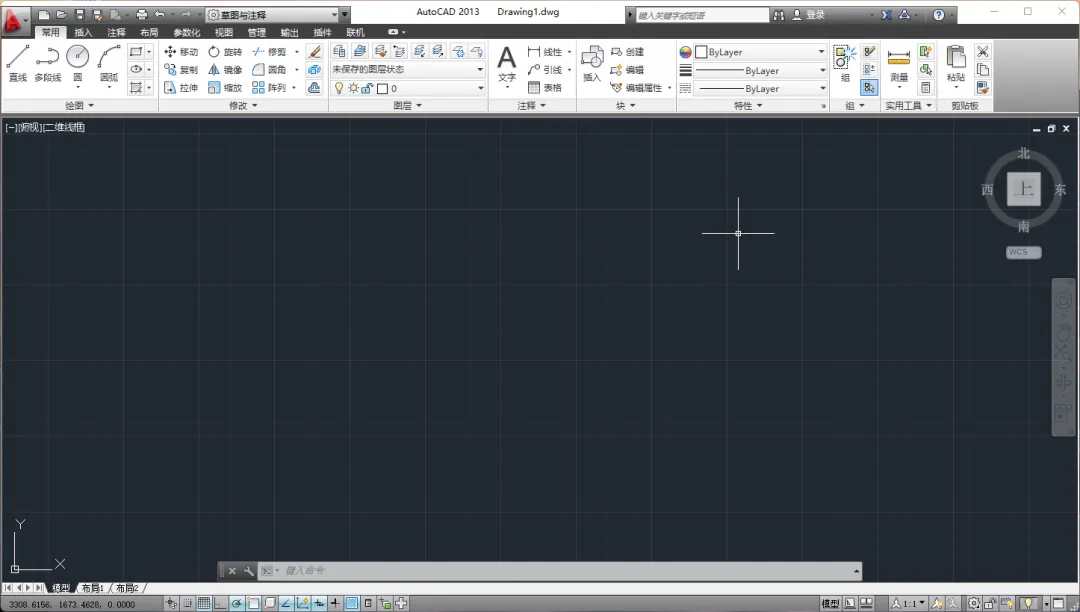Click the 登录 sign-in button
Viewport: 1080px width, 612px height.
(809, 14)
